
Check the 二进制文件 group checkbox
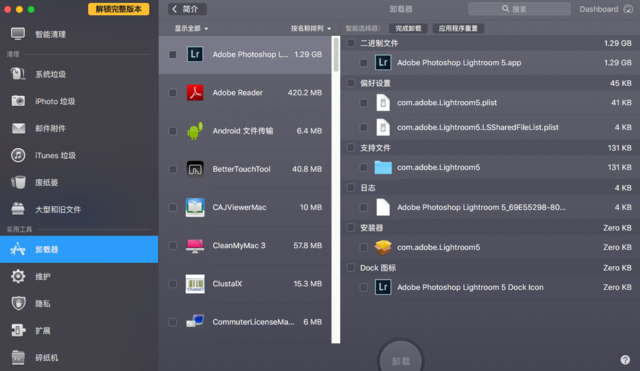pos(351,43)
